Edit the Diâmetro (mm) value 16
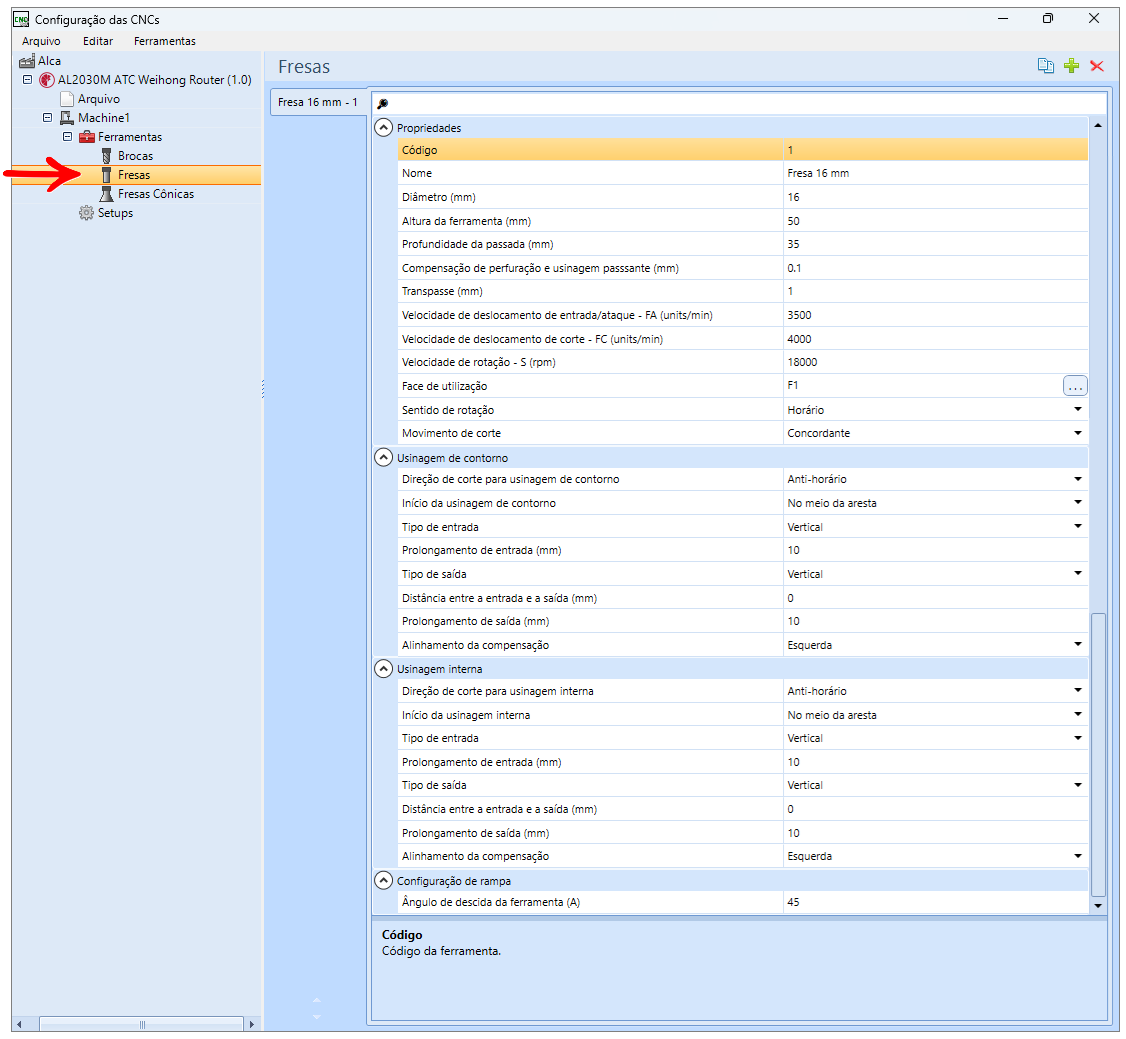 coord(935,197)
